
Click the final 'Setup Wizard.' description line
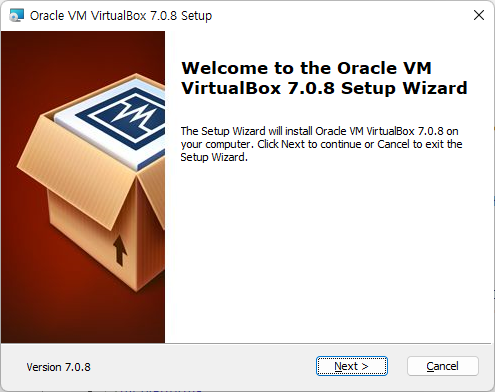tap(214, 157)
